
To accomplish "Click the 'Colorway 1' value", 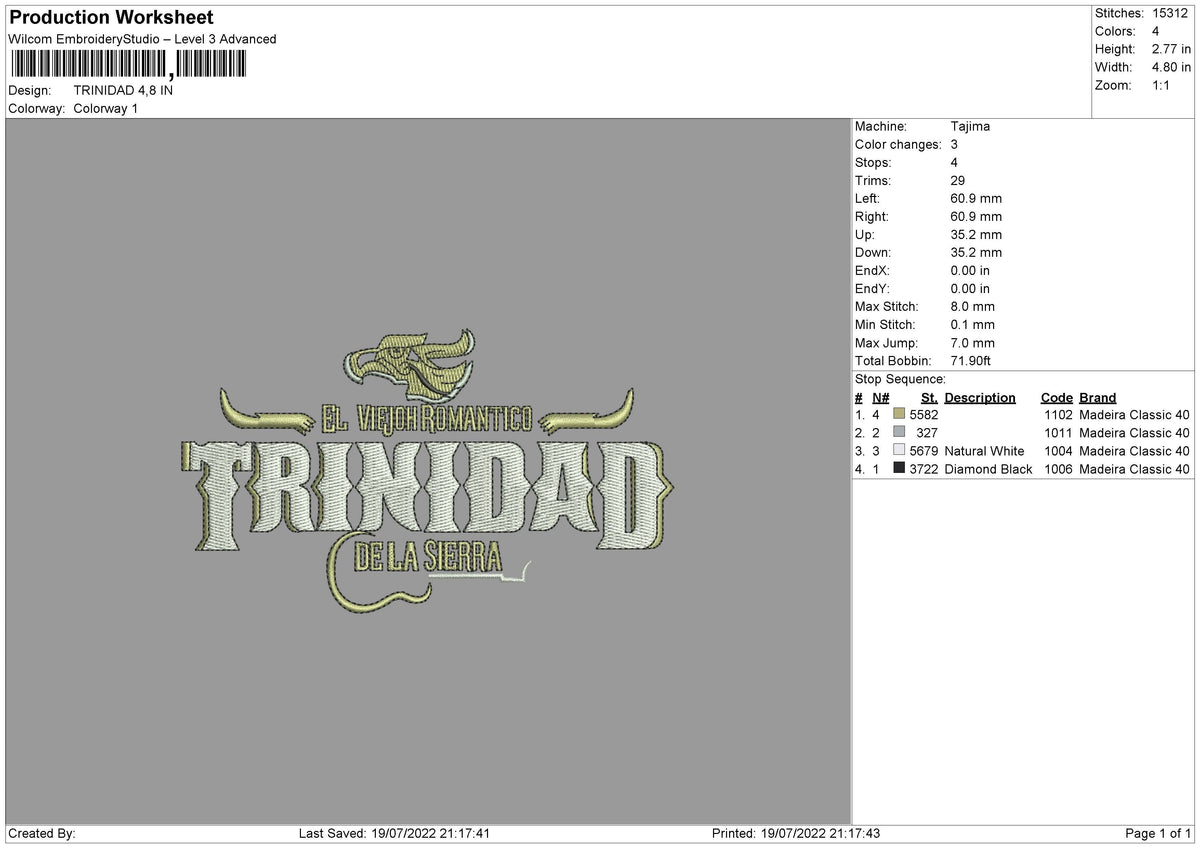I will pyautogui.click(x=106, y=108).
